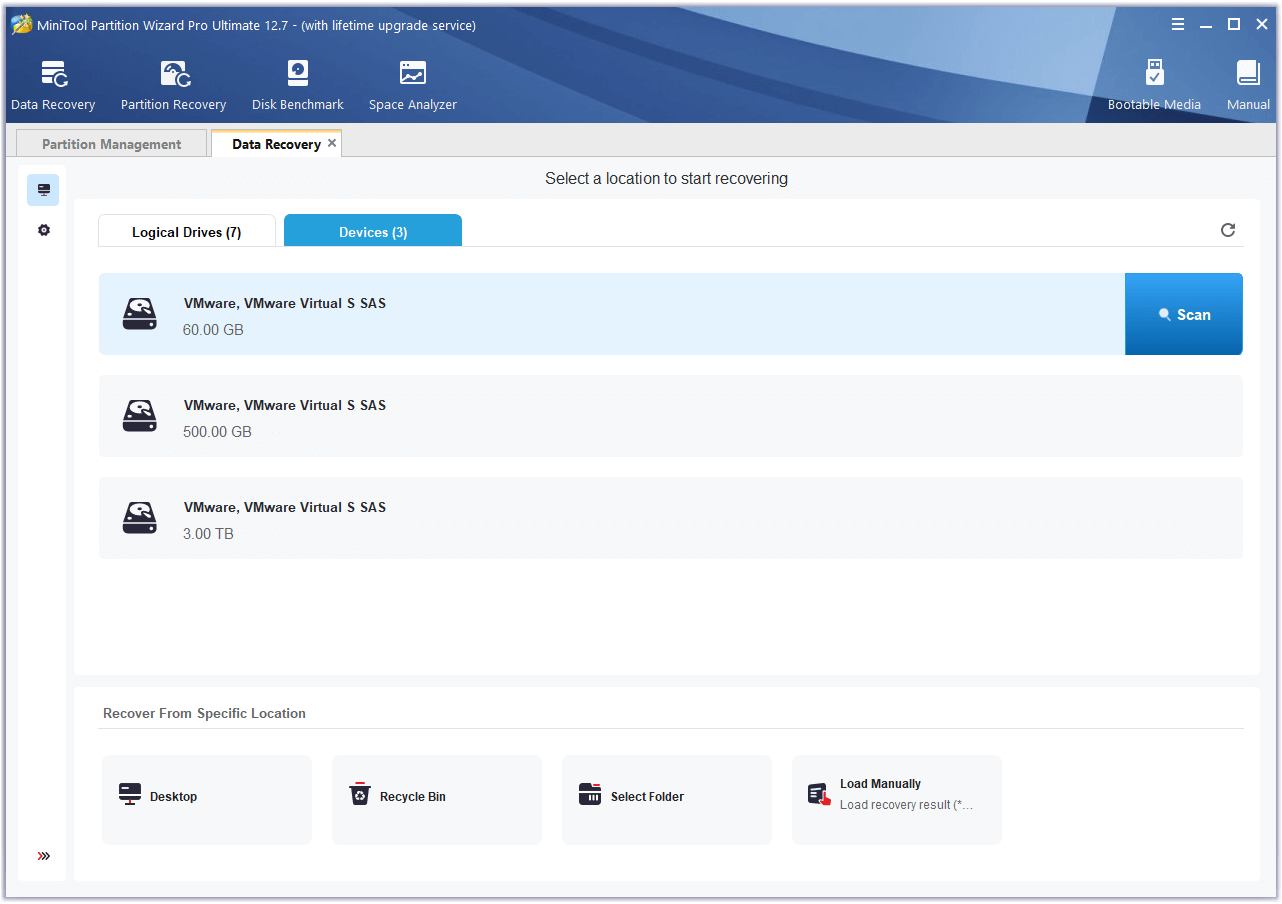Click the '500.00 GB' size text
The image size is (1282, 904).
[217, 432]
